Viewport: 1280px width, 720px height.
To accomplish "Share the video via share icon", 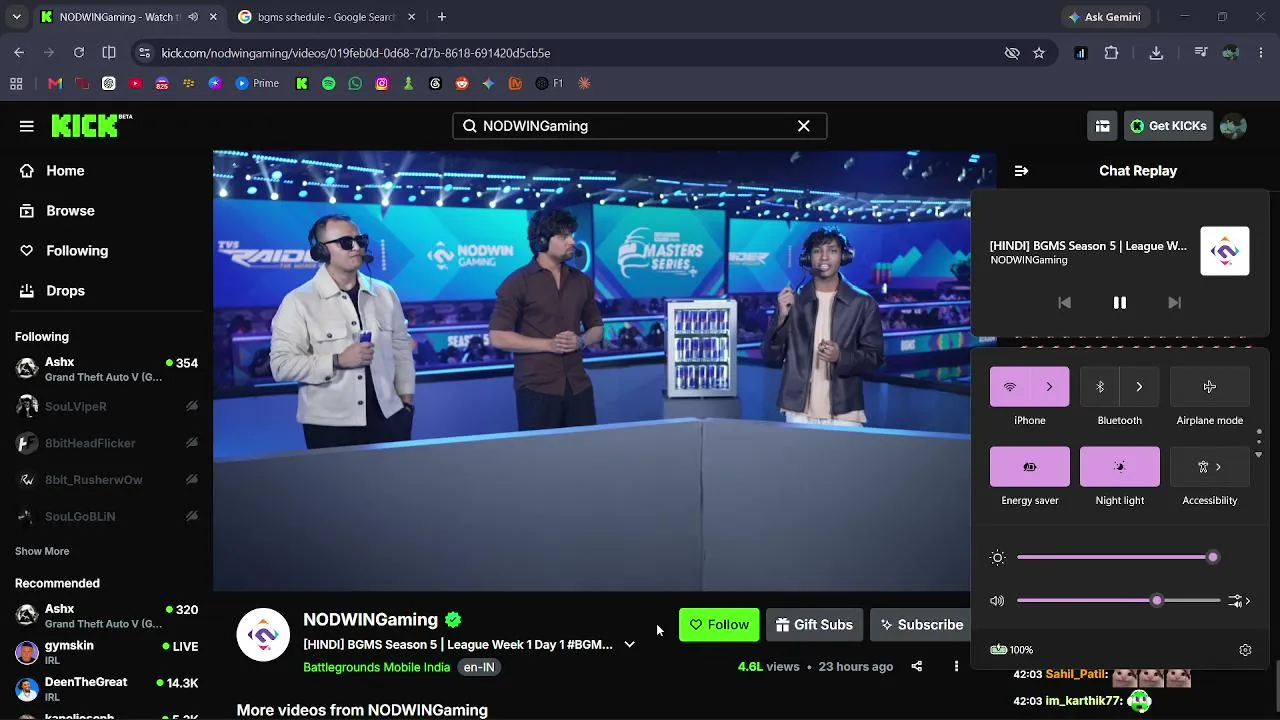I will [x=916, y=667].
